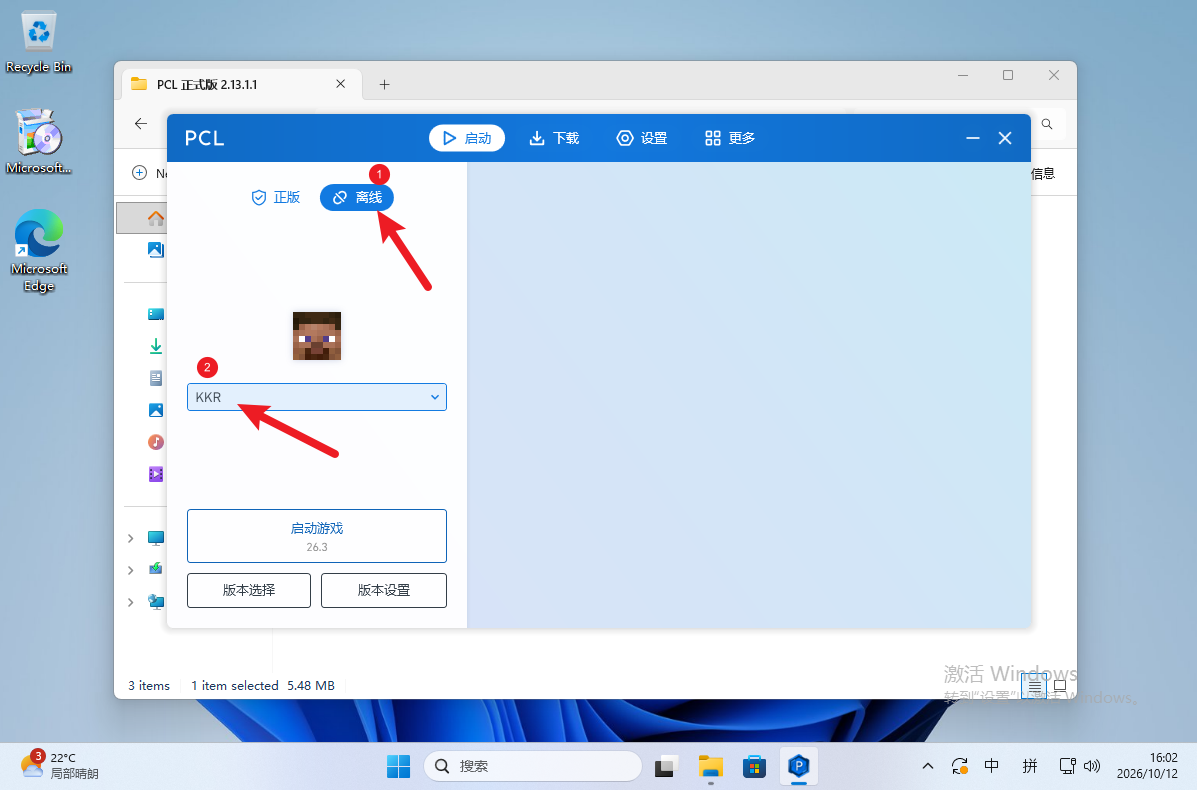Open Videos in the Explorer sidebar
Image resolution: width=1197 pixels, height=790 pixels.
[156, 474]
